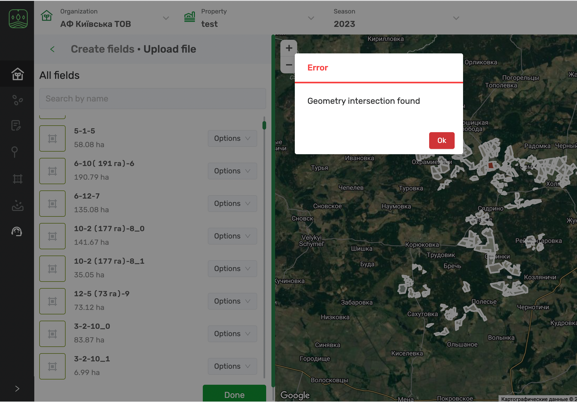Zoom out on the map with minus
577x404 pixels.
(x=289, y=65)
